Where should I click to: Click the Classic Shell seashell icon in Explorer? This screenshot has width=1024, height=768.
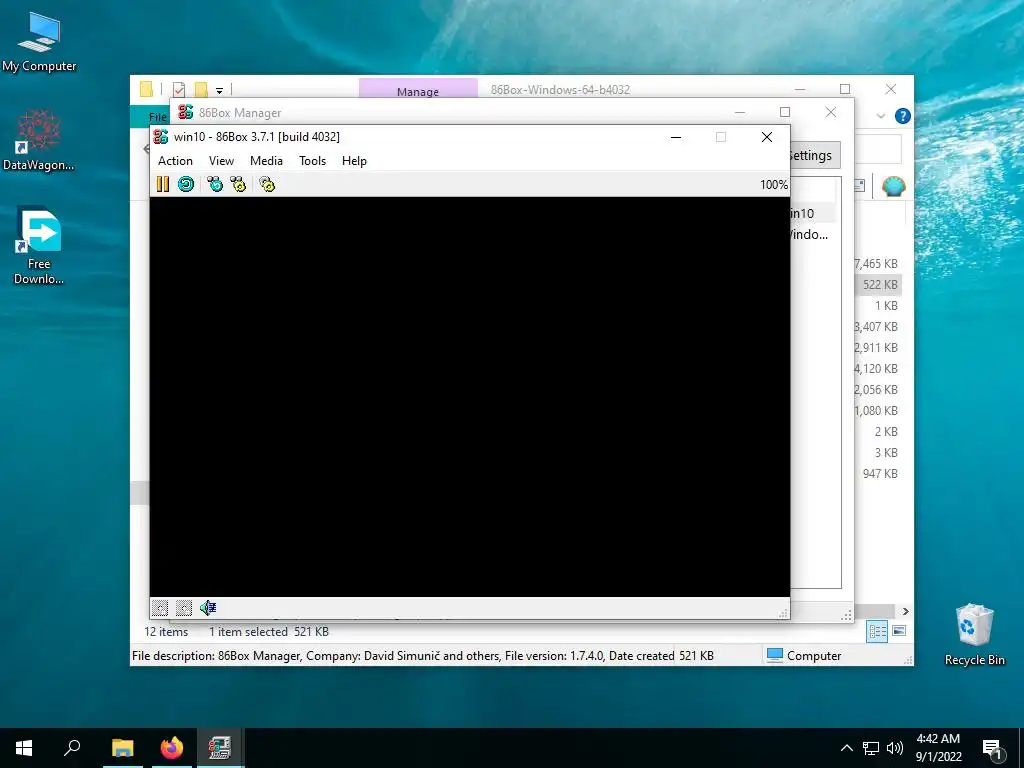pos(893,187)
